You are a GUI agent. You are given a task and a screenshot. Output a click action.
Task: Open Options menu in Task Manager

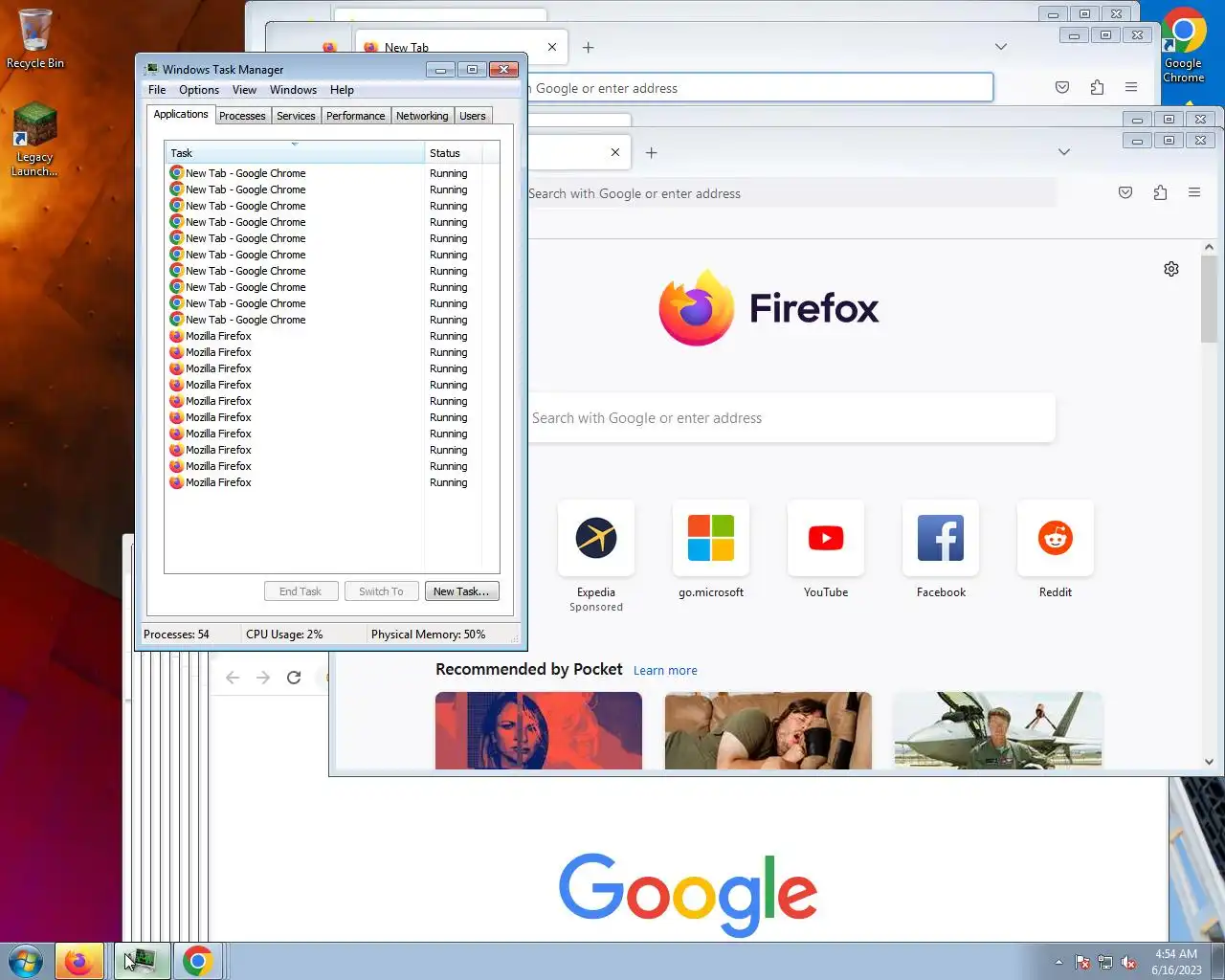pyautogui.click(x=199, y=90)
